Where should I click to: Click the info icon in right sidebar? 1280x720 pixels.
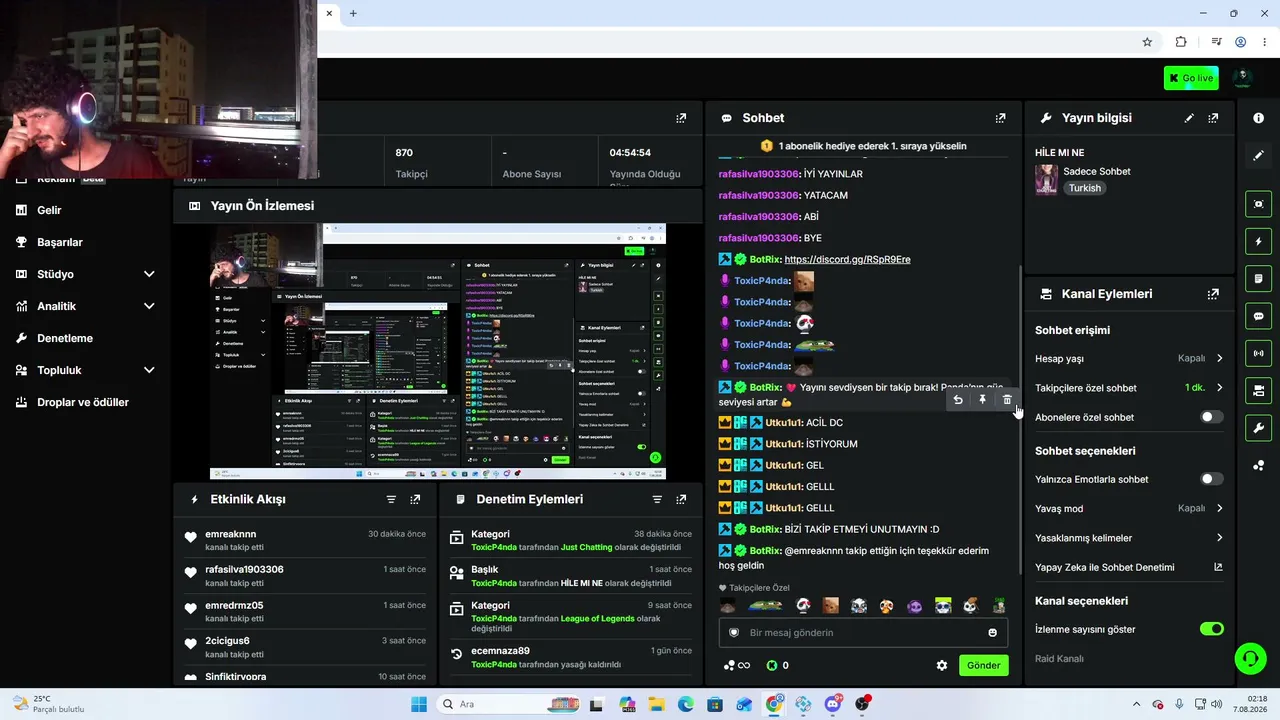pyautogui.click(x=1258, y=118)
